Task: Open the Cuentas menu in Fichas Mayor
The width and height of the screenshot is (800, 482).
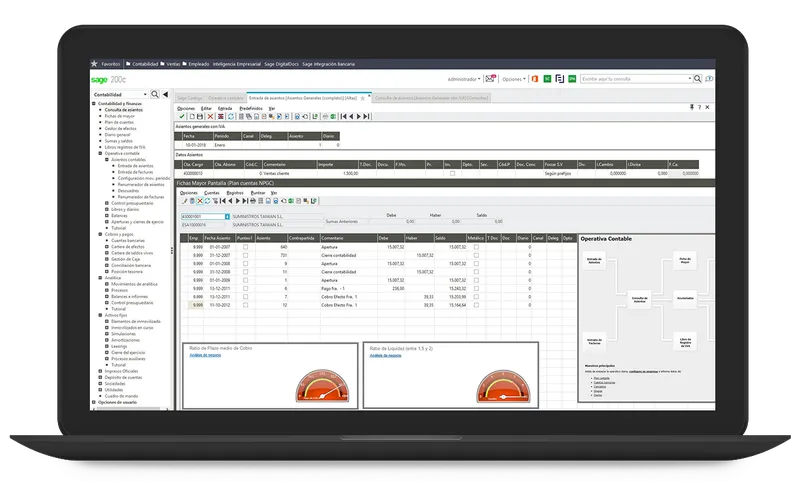Action: [212, 193]
